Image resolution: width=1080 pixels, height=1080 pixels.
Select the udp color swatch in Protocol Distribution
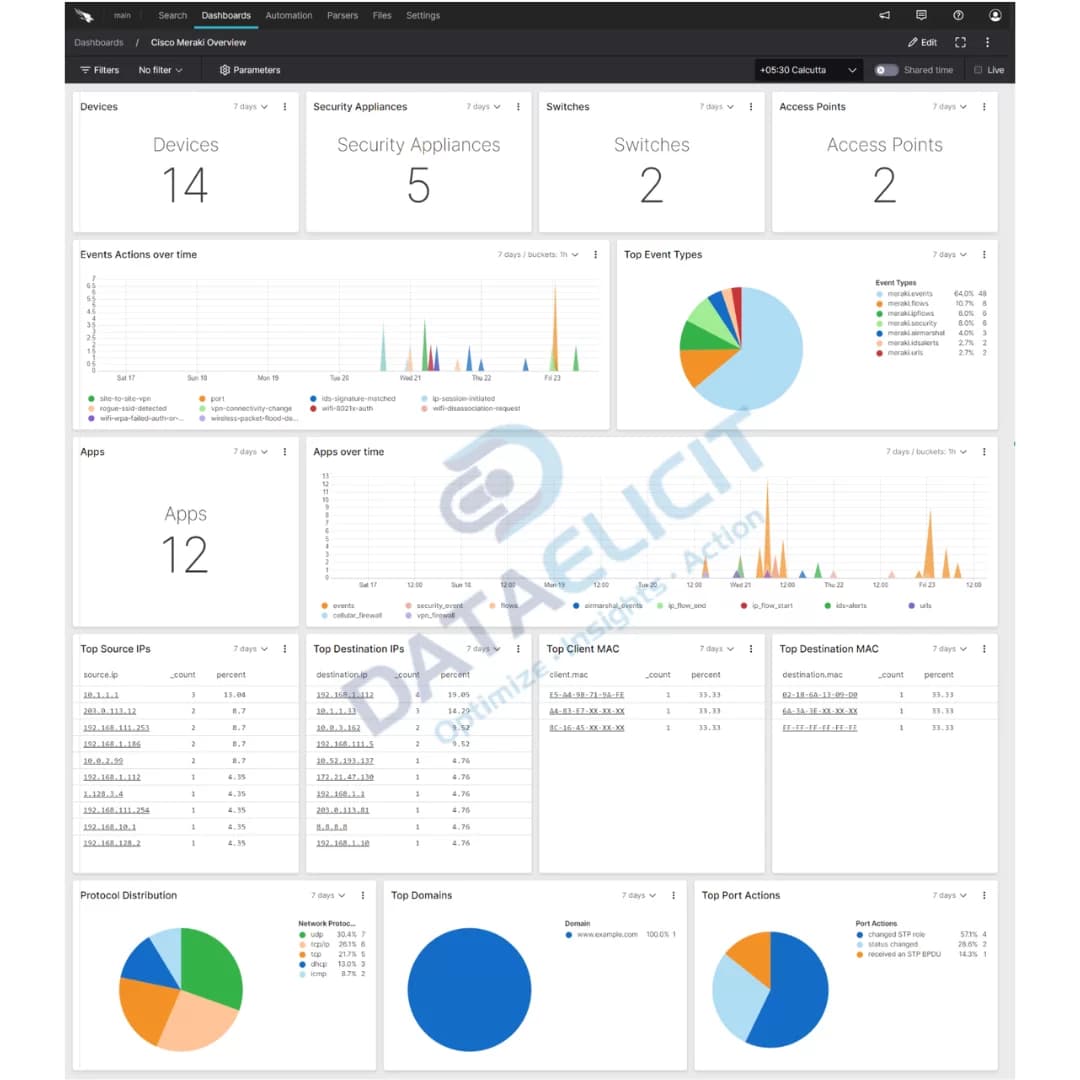coord(301,934)
